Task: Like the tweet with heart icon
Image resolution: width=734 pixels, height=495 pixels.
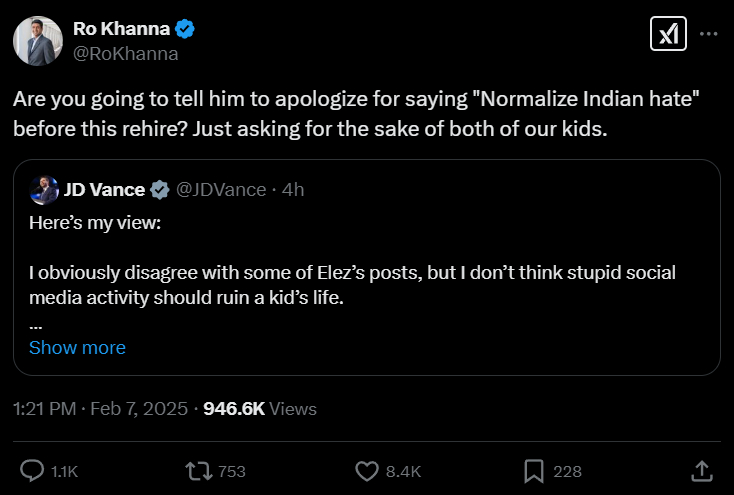Action: [x=368, y=470]
